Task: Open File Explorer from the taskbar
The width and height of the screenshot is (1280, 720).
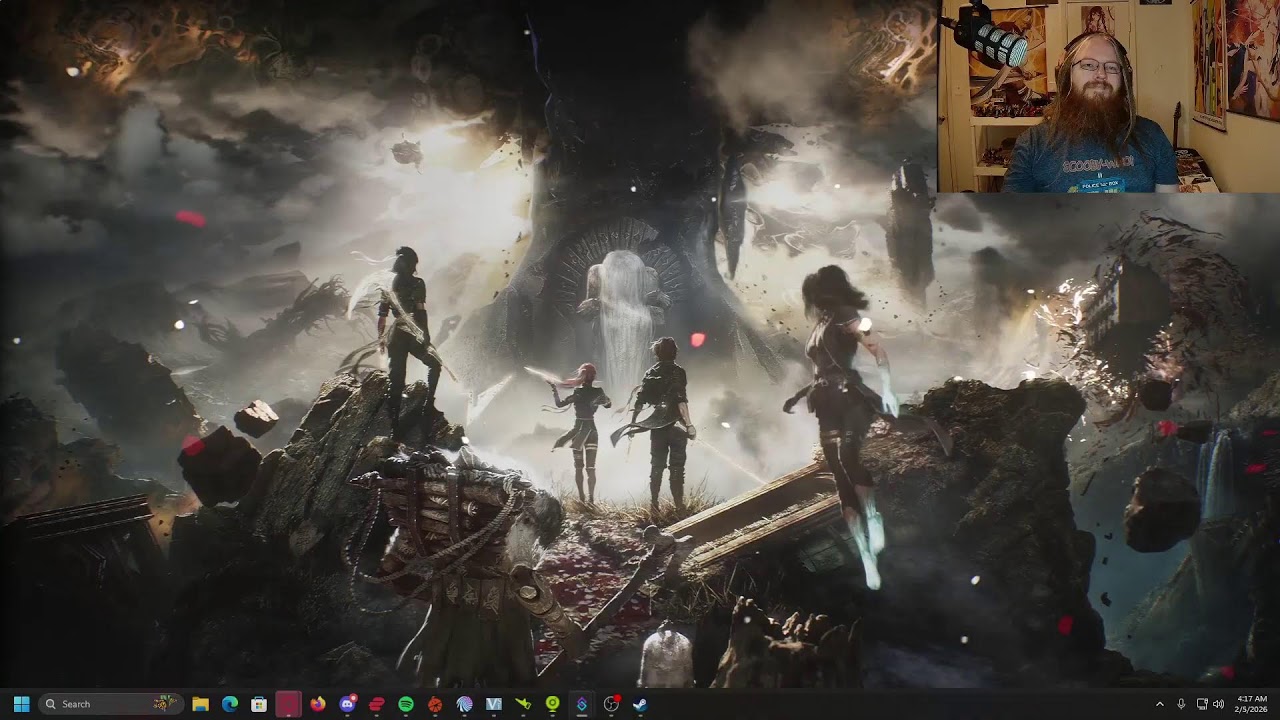Action: coord(200,704)
